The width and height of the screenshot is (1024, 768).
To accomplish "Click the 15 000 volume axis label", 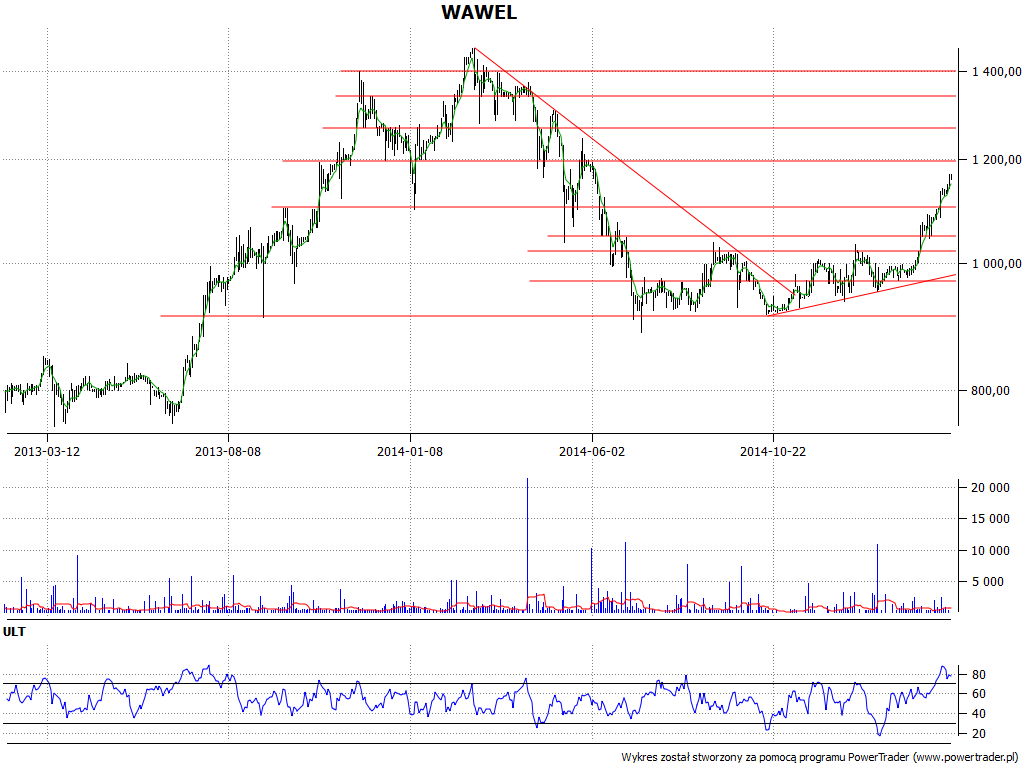I will click(991, 519).
